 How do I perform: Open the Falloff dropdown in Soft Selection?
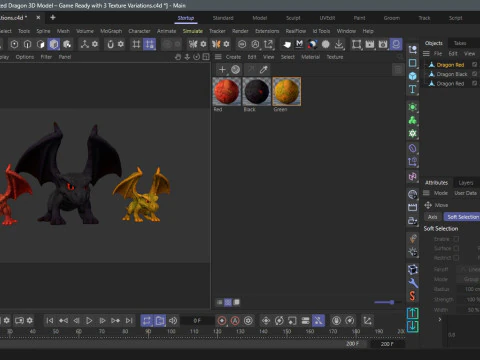click(x=468, y=269)
